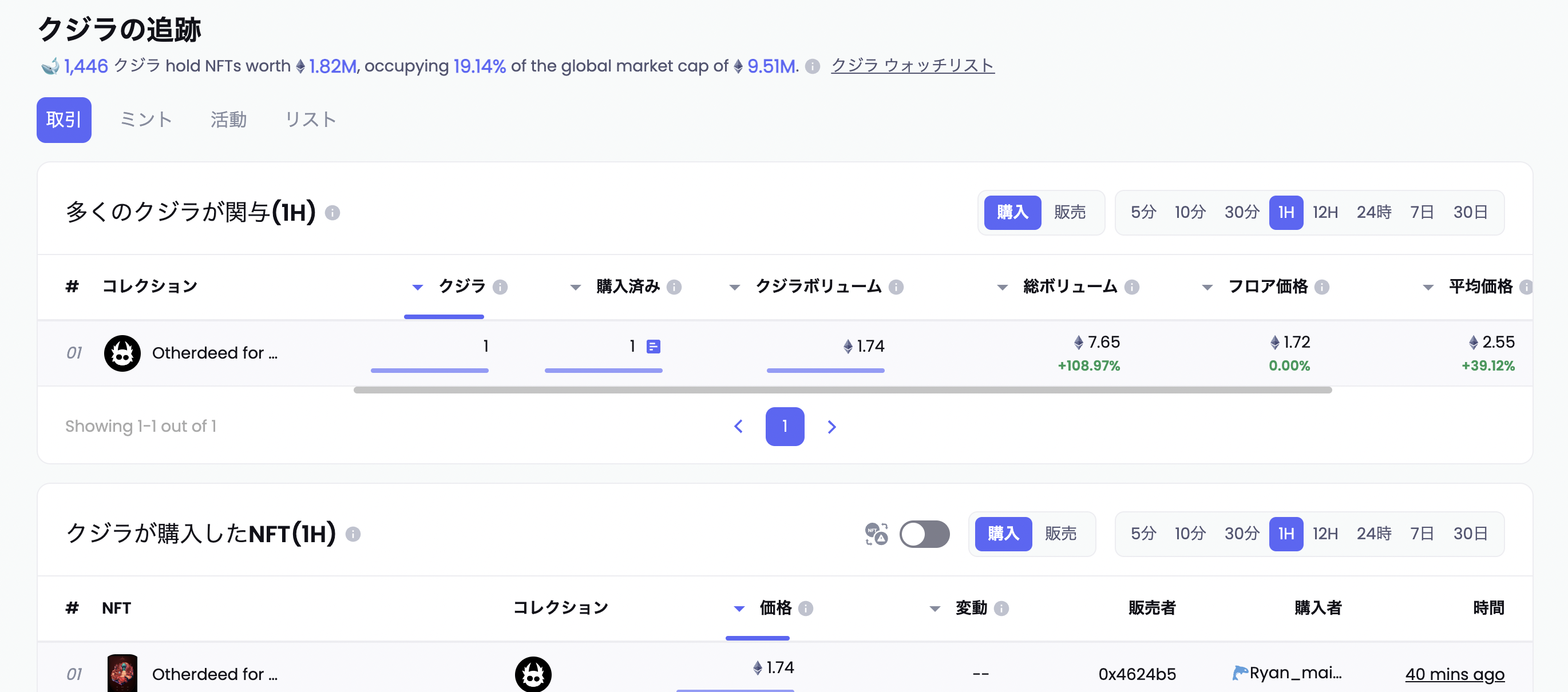Click Otherdeed for … name in top table
The width and height of the screenshot is (1568, 692).
coord(215,353)
